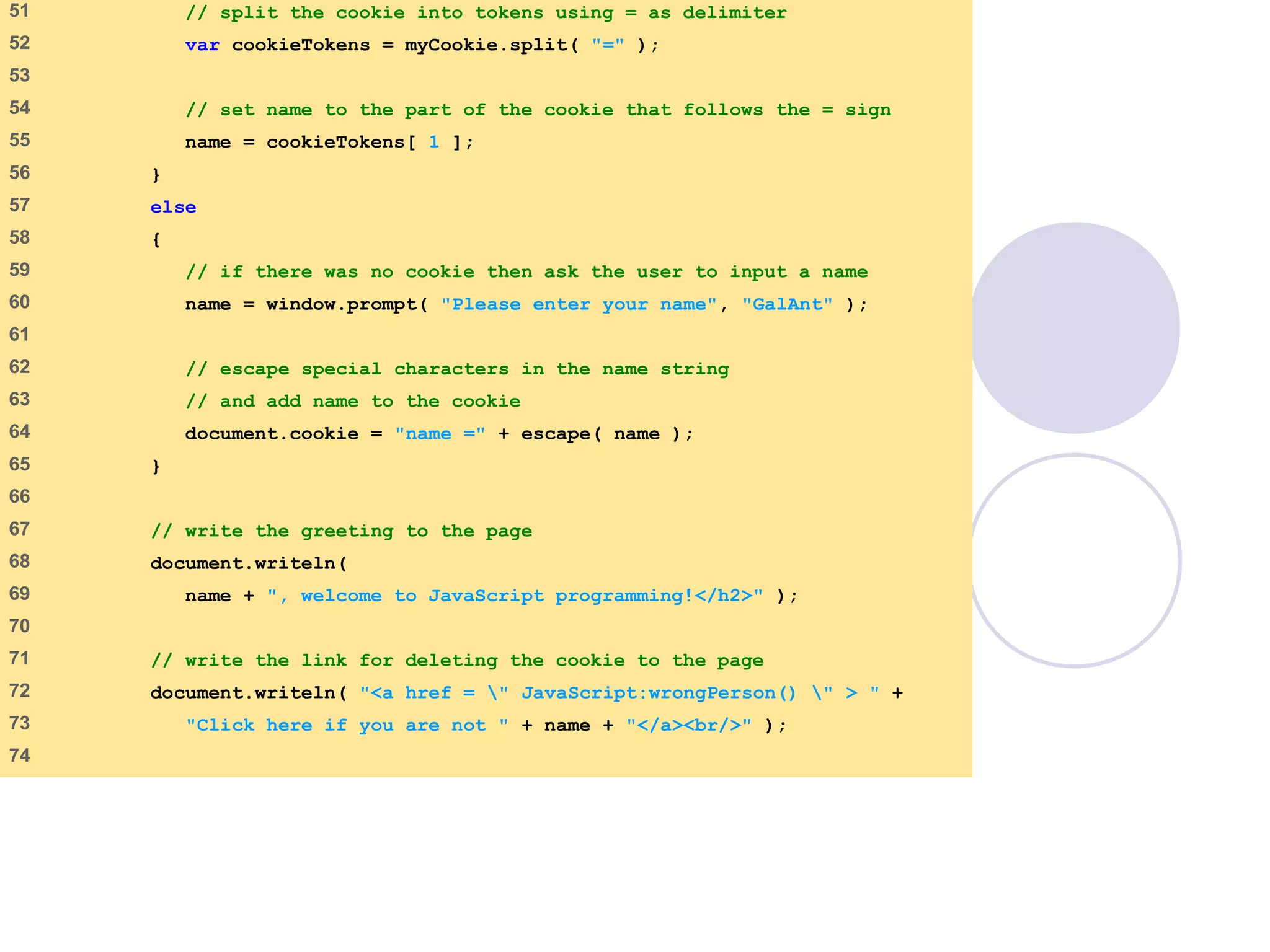Click line number 74
This screenshot has height=952, width=1270.
pos(19,756)
